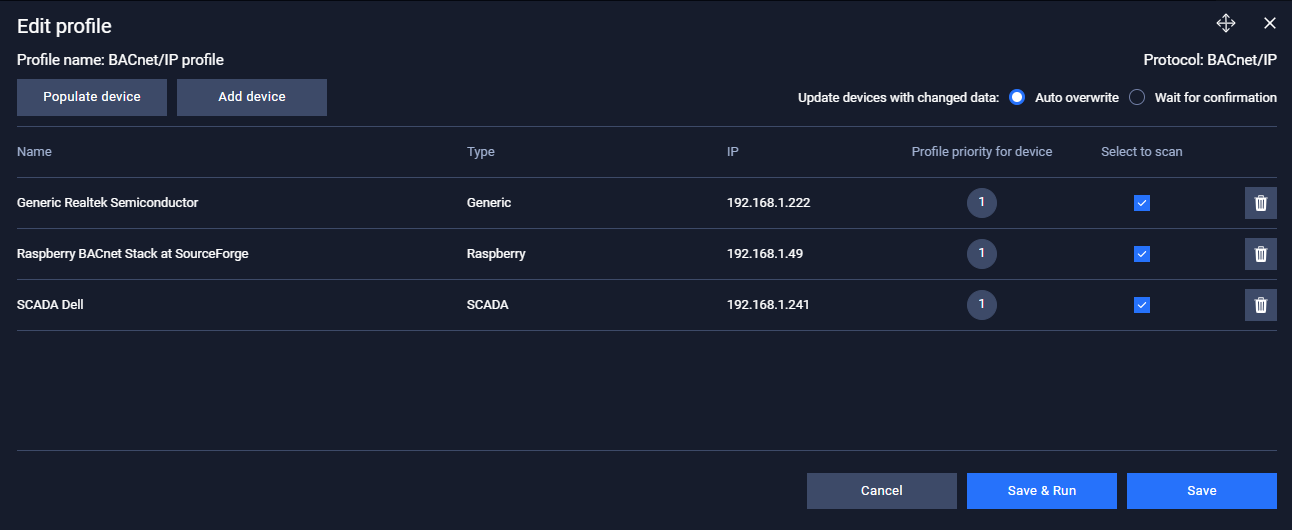The width and height of the screenshot is (1292, 530).
Task: Toggle scan checkbox for Raspberry BACnet Stack
Action: pyautogui.click(x=1142, y=254)
